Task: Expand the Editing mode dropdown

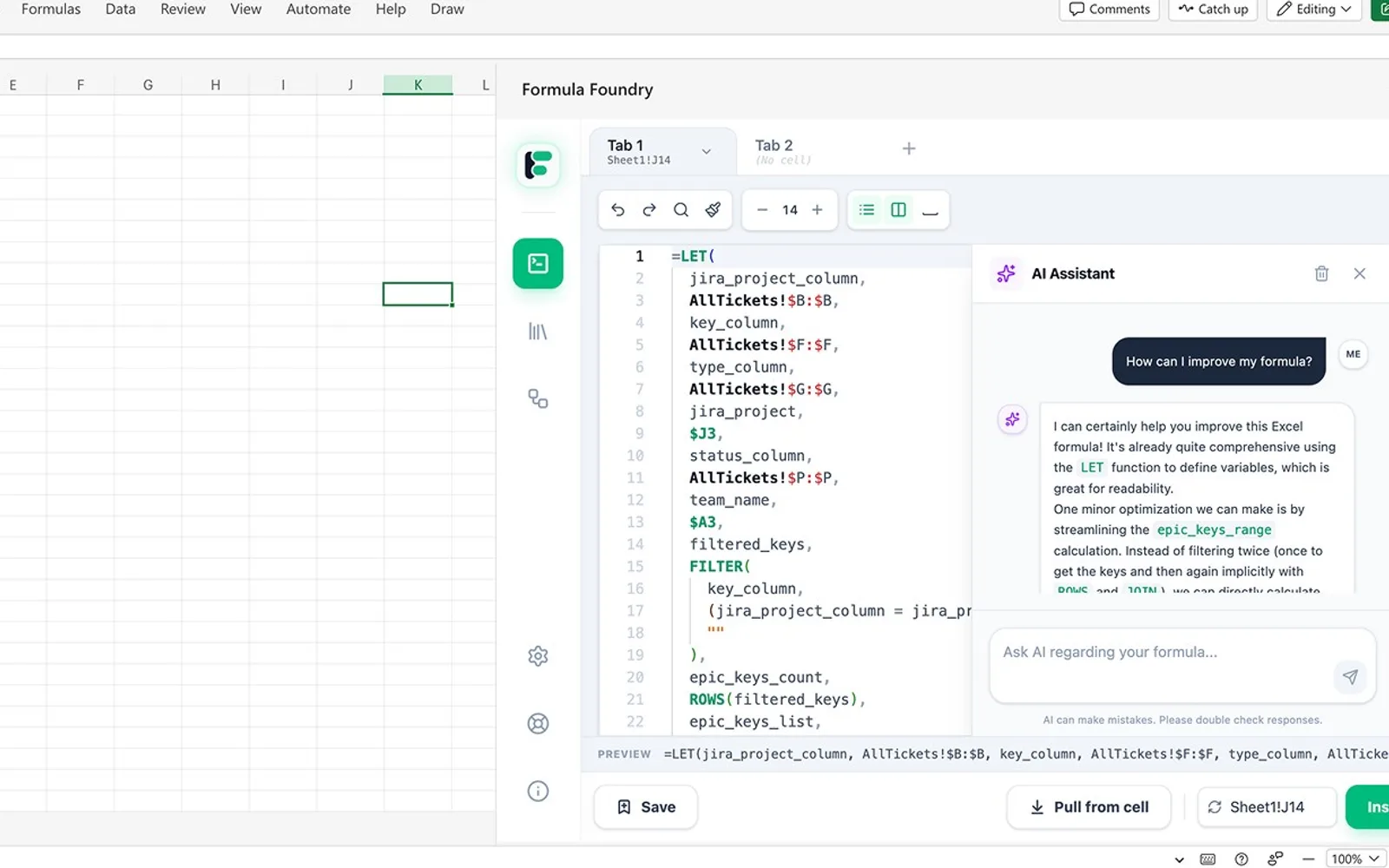Action: [x=1314, y=10]
